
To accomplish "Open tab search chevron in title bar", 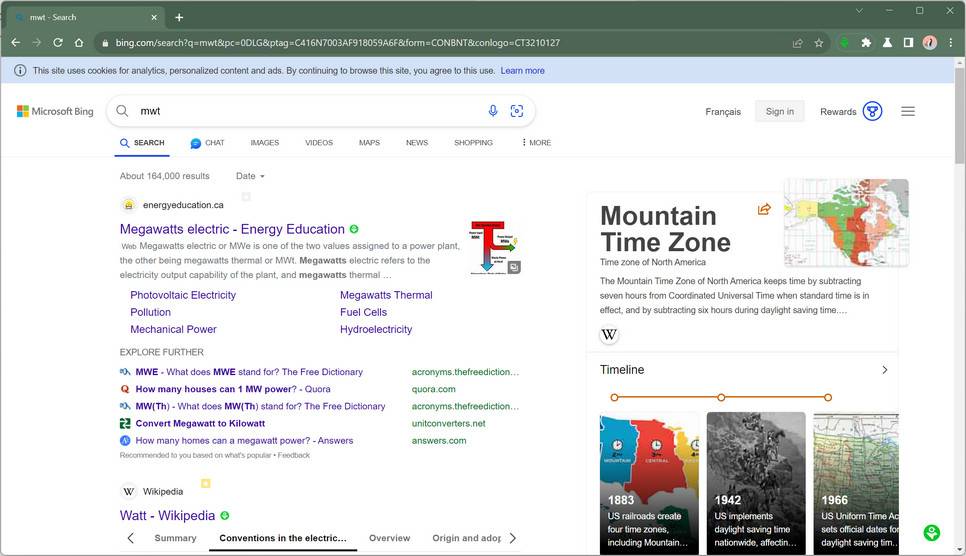I will point(859,10).
